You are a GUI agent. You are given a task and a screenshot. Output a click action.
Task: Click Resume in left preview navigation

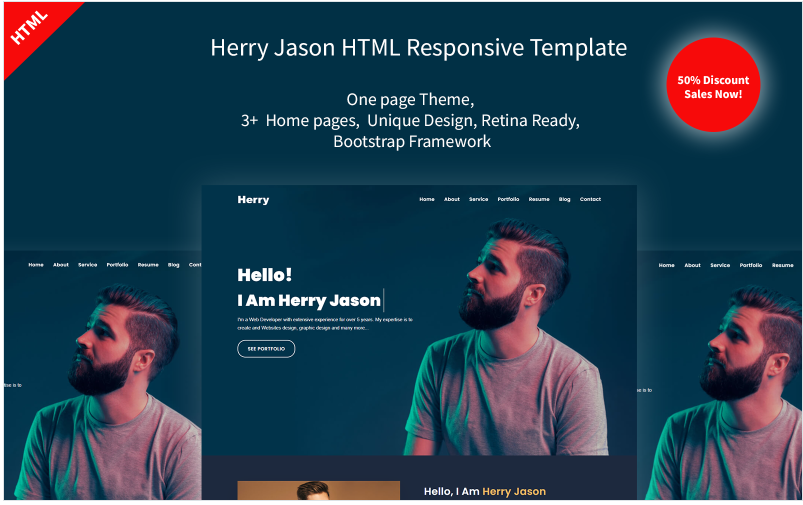(148, 265)
